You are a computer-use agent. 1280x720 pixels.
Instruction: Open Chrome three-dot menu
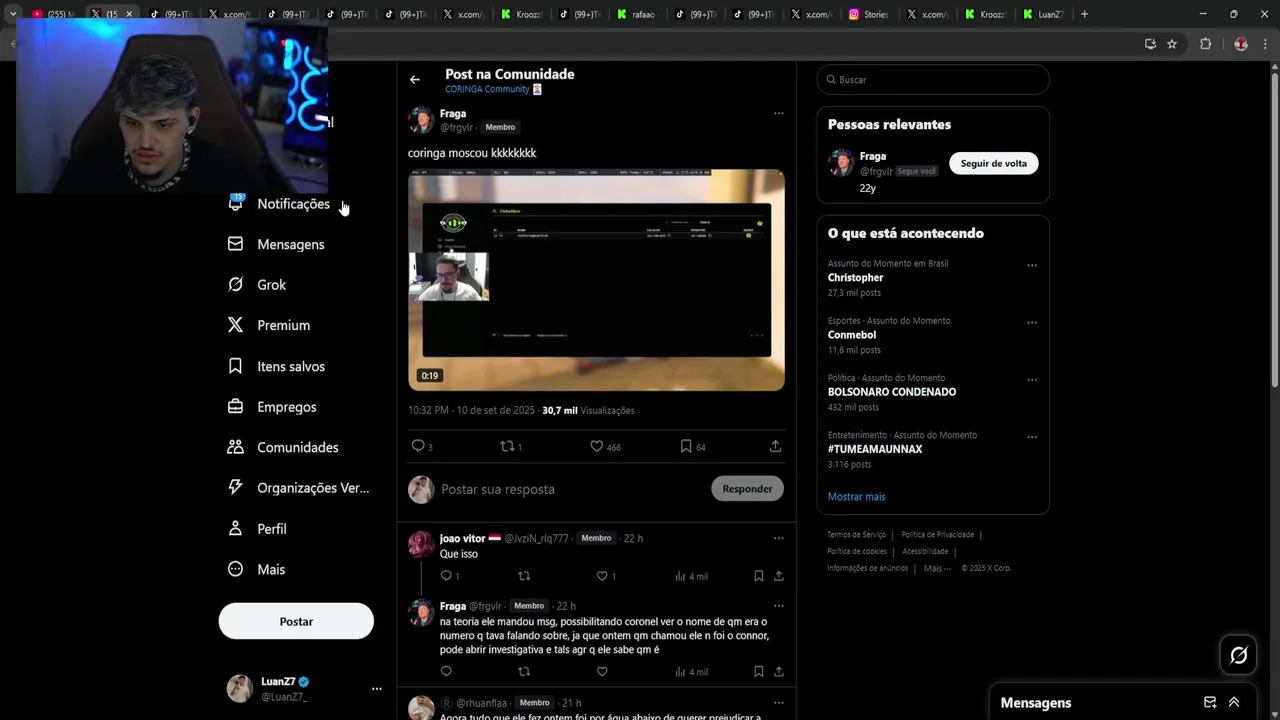coord(1264,44)
